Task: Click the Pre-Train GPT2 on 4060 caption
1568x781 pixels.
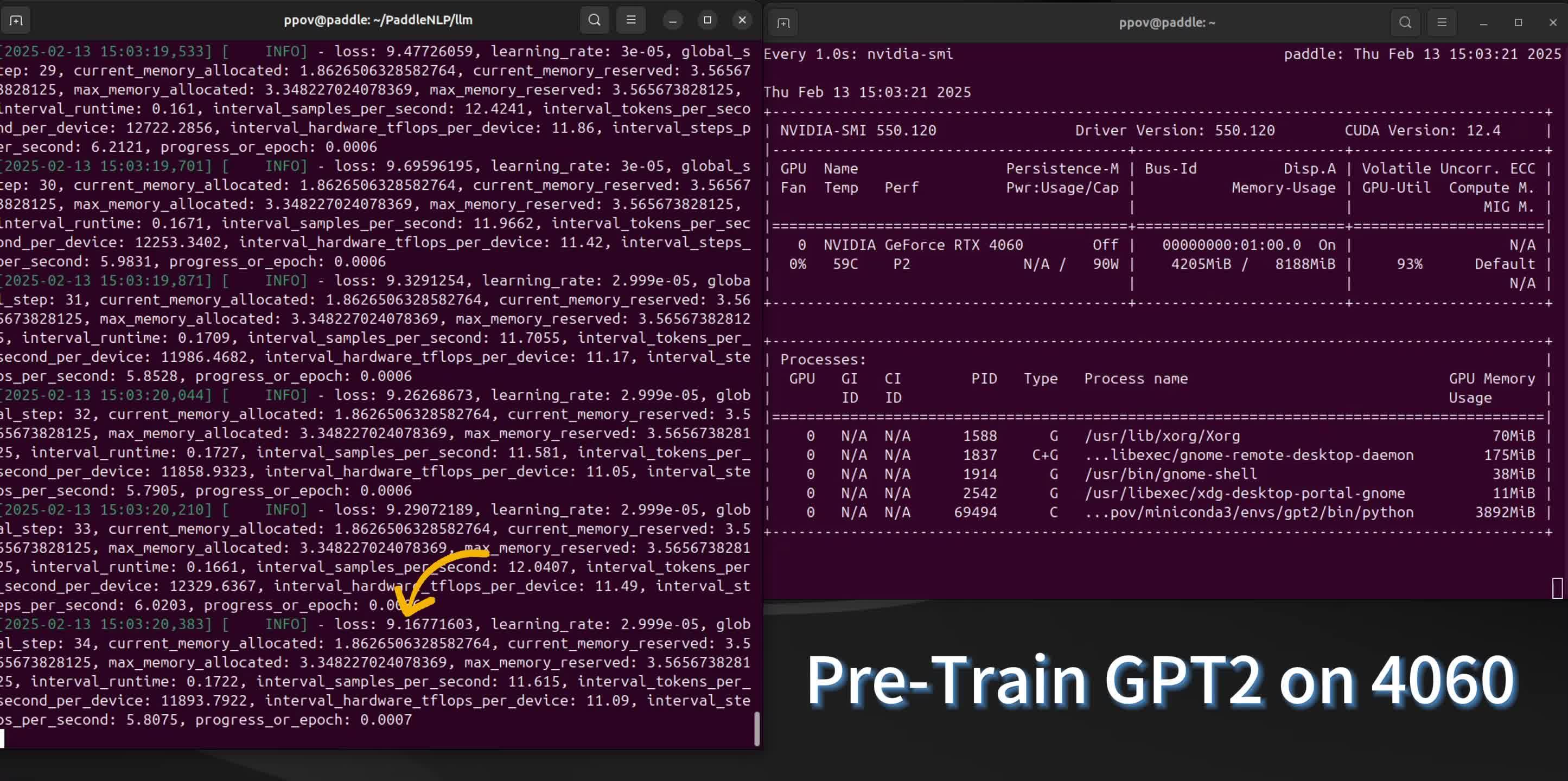Action: [1159, 680]
